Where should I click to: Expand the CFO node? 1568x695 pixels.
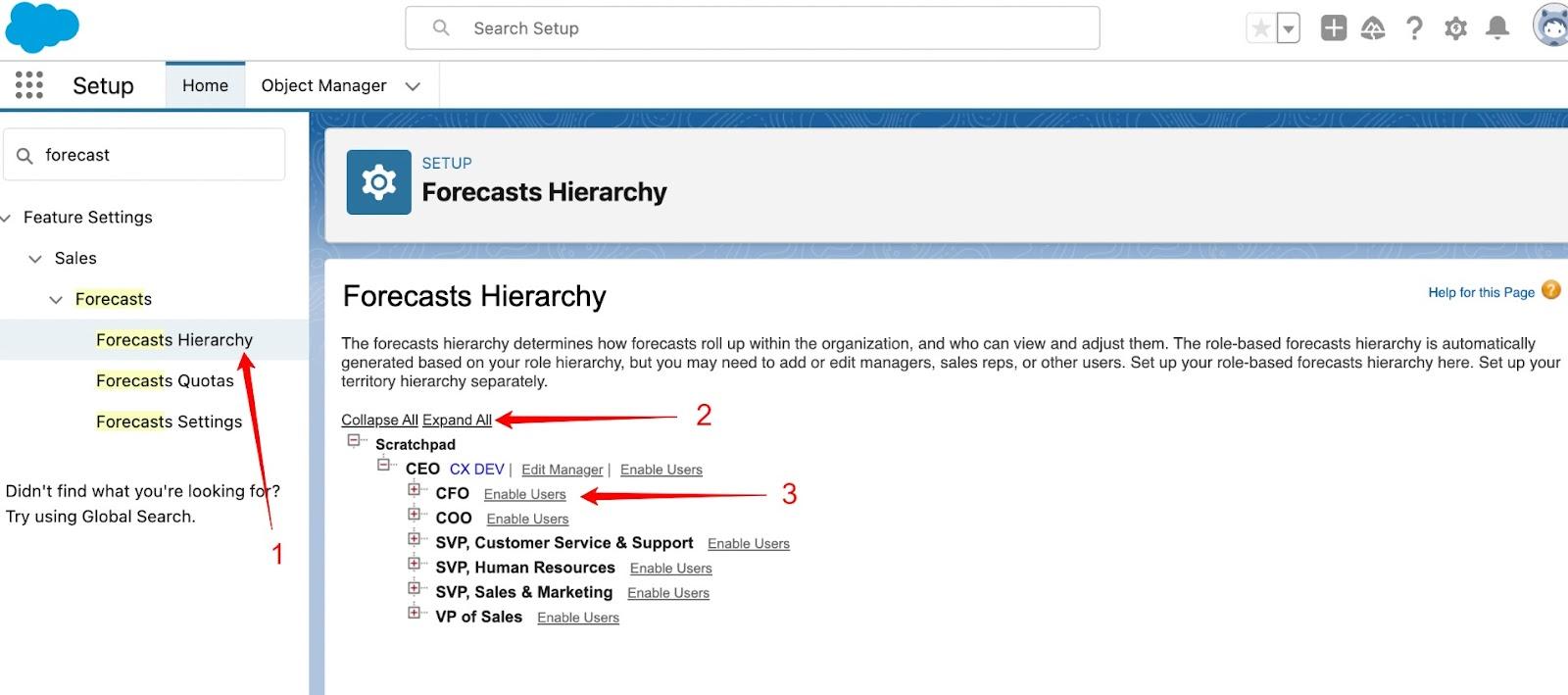[415, 489]
